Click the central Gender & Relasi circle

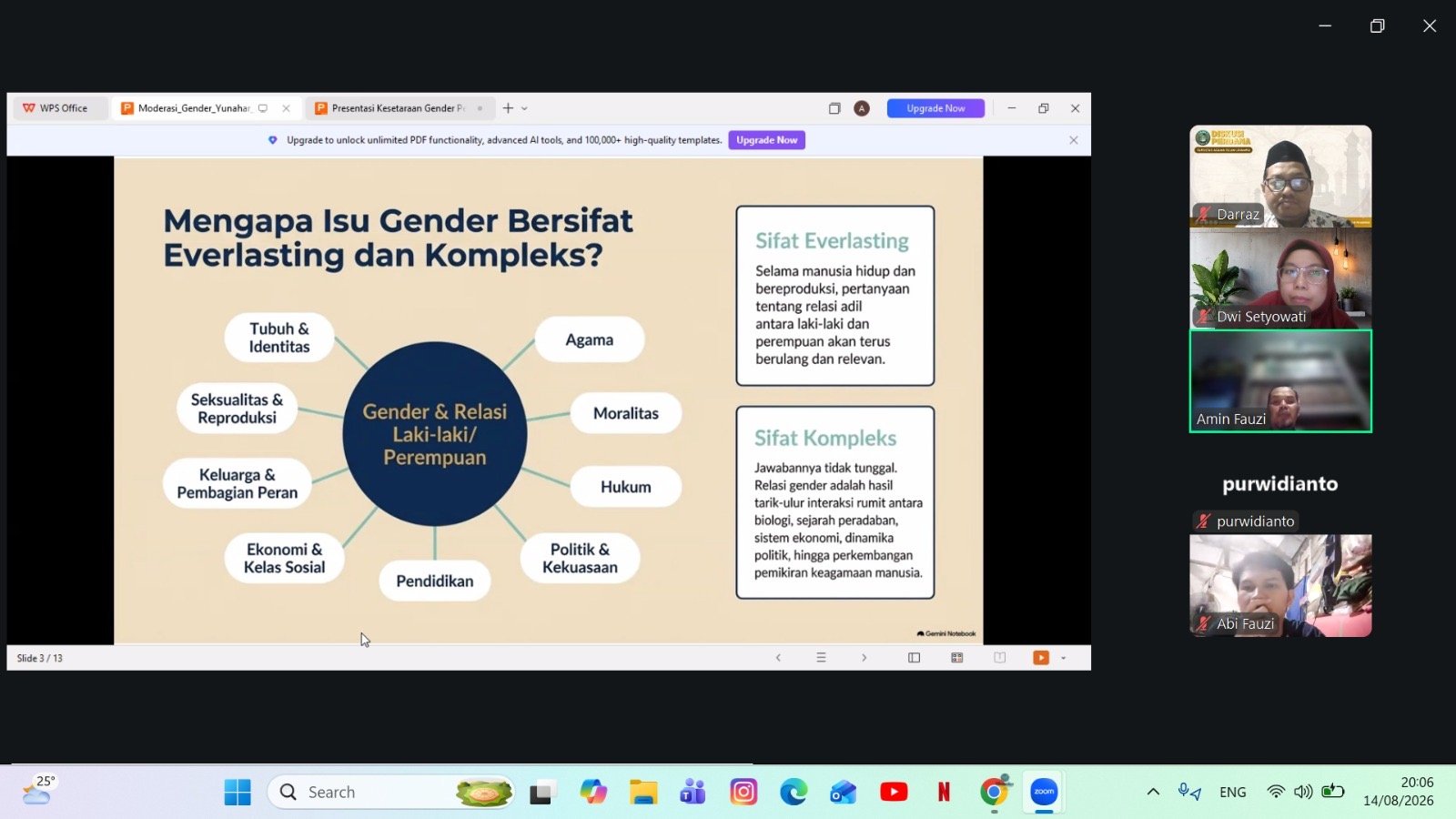point(435,434)
